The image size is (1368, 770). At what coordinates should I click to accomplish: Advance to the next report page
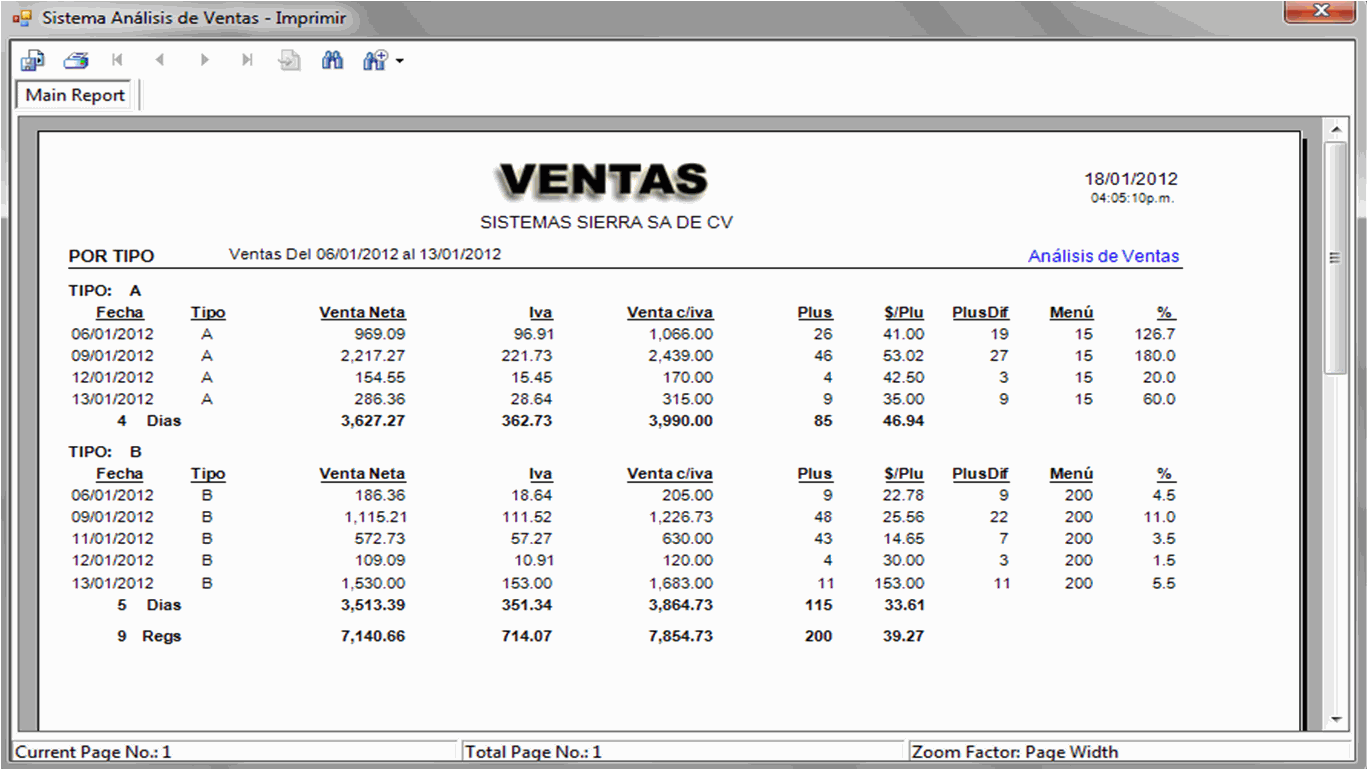pyautogui.click(x=204, y=60)
